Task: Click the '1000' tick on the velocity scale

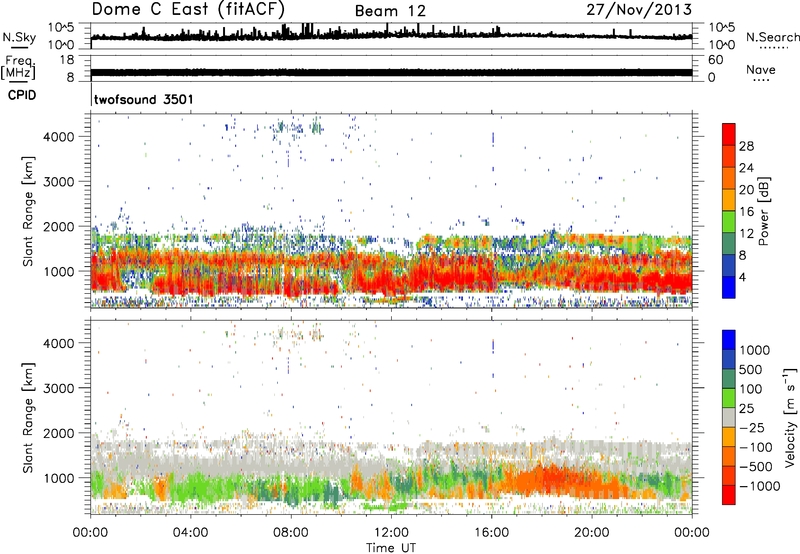Action: tap(755, 350)
